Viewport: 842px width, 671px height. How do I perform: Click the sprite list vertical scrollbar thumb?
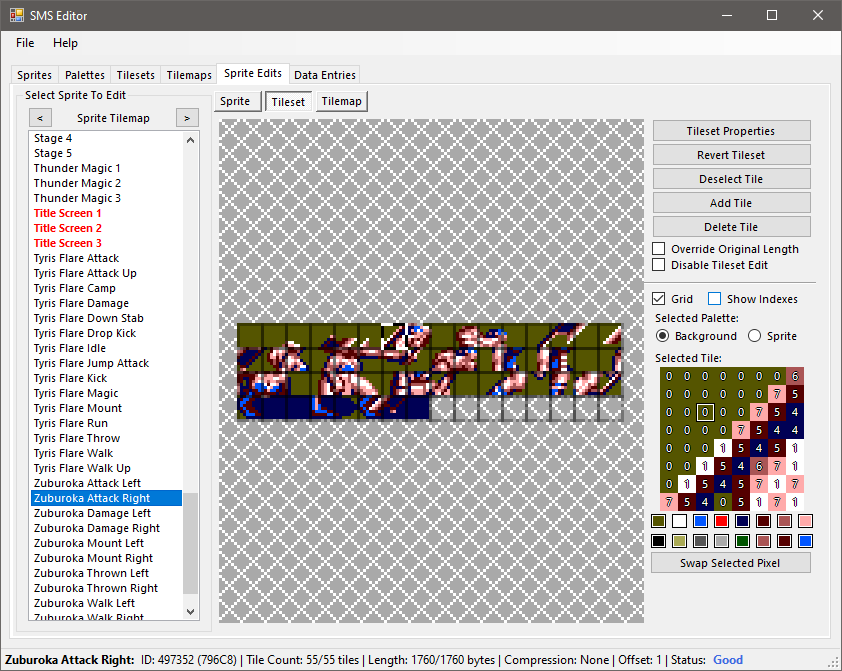(190, 543)
